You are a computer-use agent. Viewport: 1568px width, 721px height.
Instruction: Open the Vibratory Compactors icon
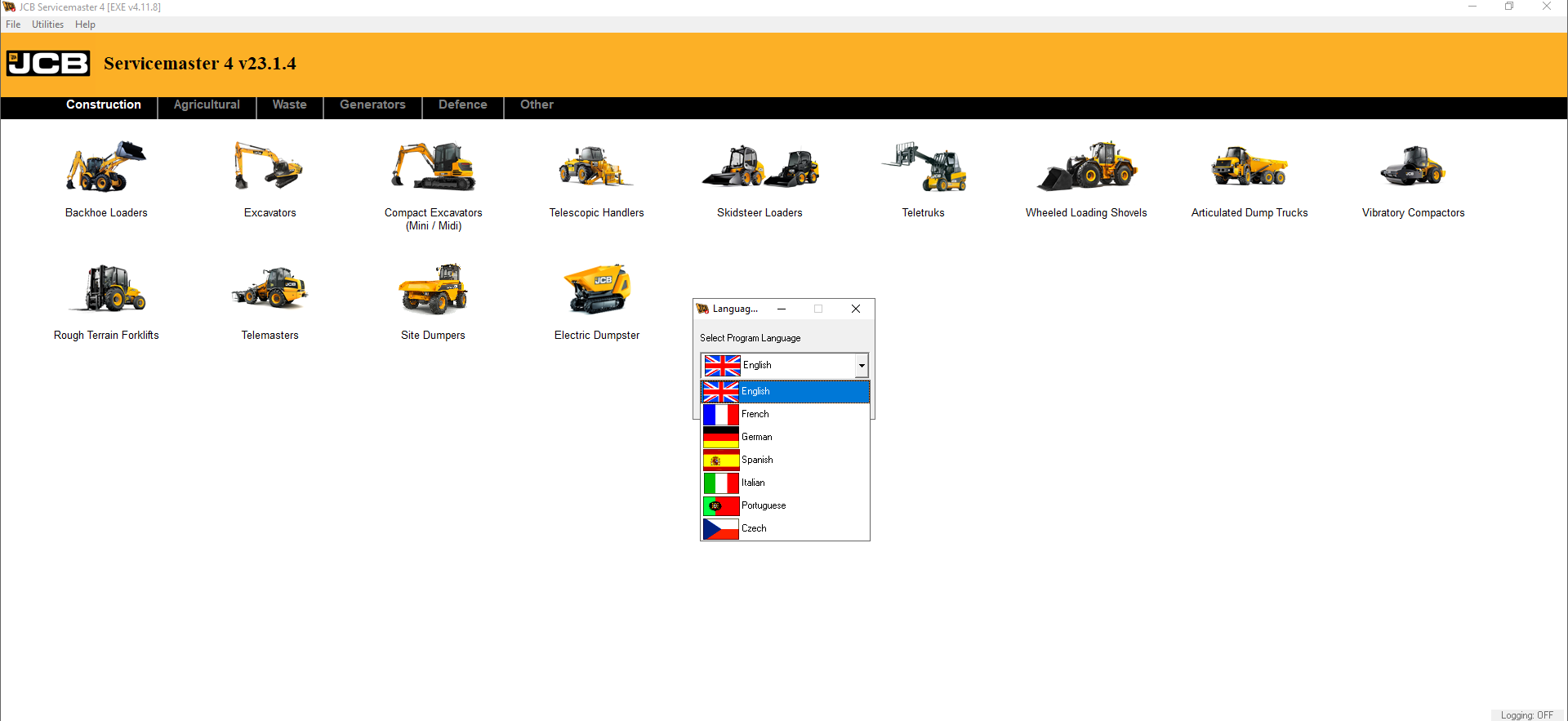(1413, 168)
